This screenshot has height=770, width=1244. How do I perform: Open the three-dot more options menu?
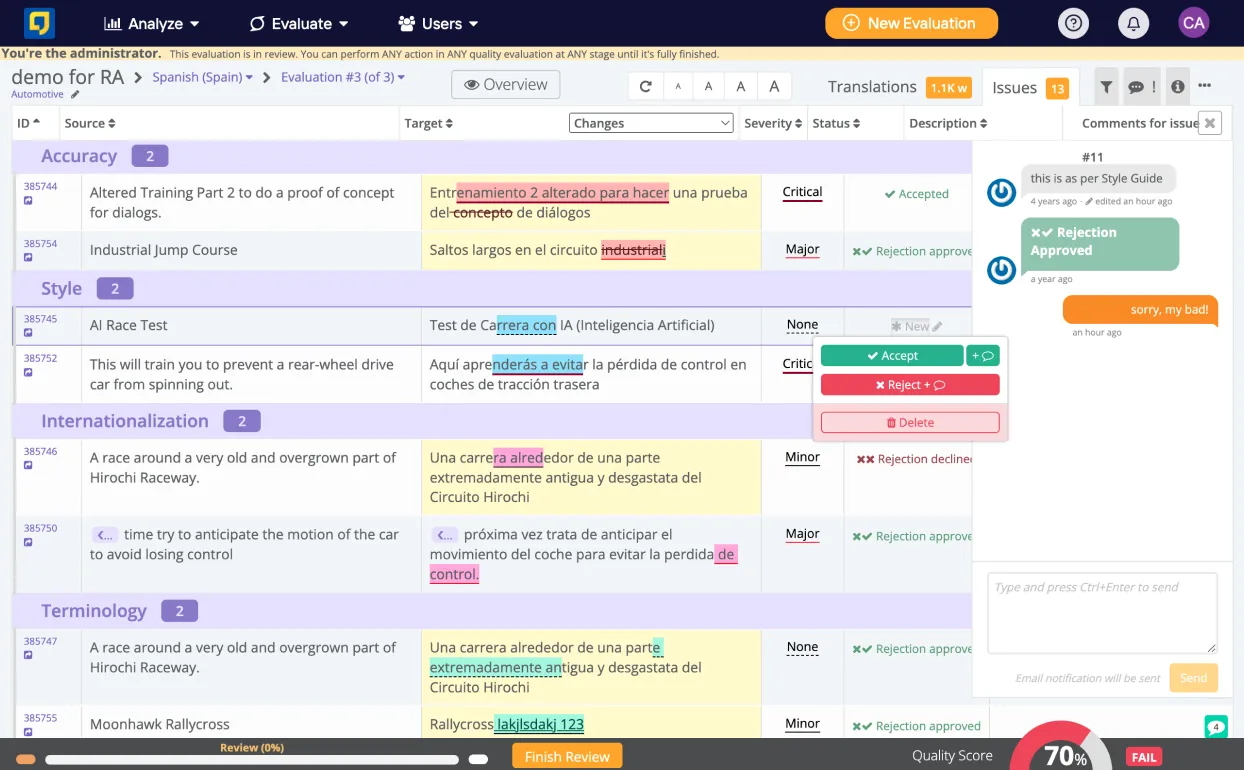(x=1205, y=86)
